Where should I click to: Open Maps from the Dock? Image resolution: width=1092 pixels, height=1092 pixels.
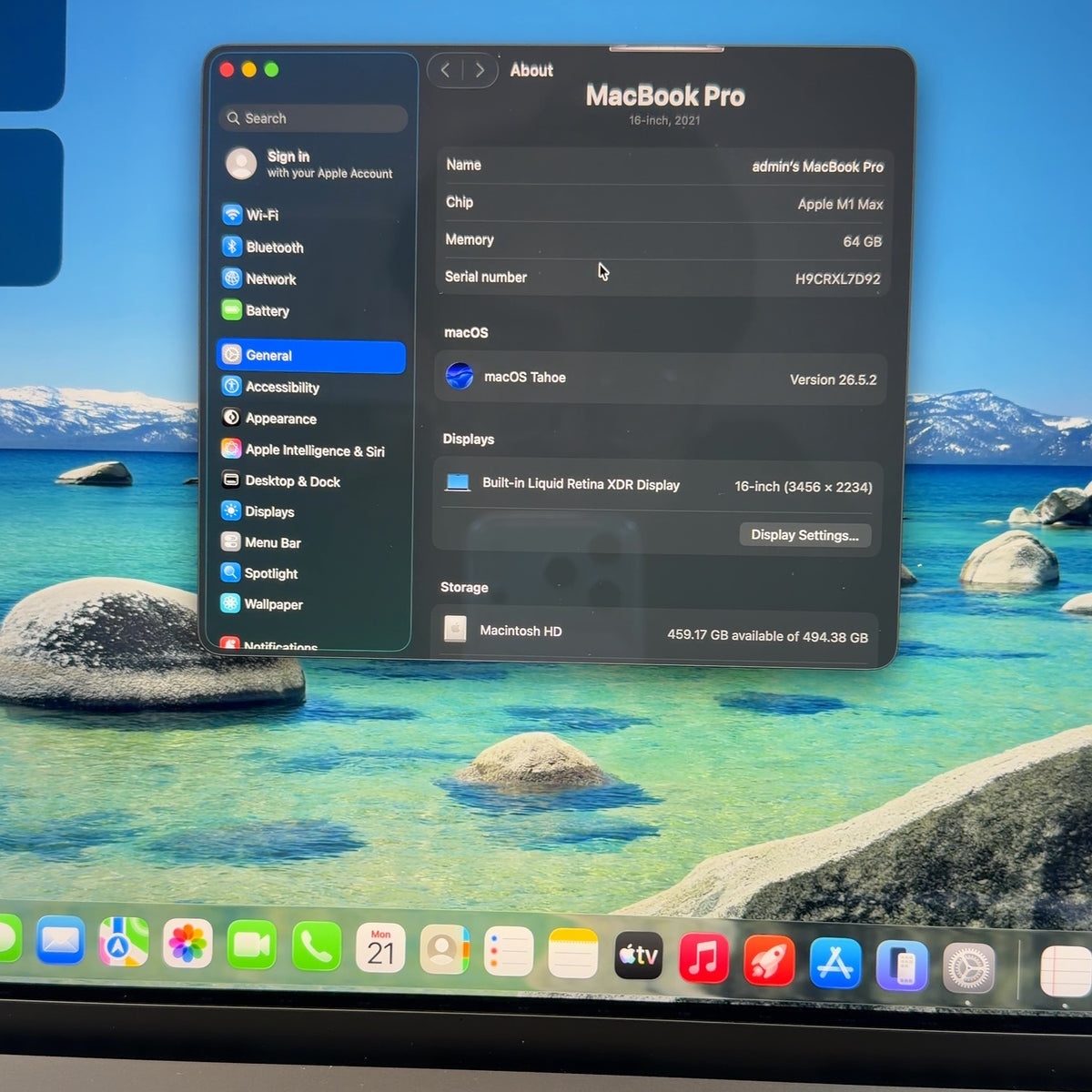tap(124, 943)
